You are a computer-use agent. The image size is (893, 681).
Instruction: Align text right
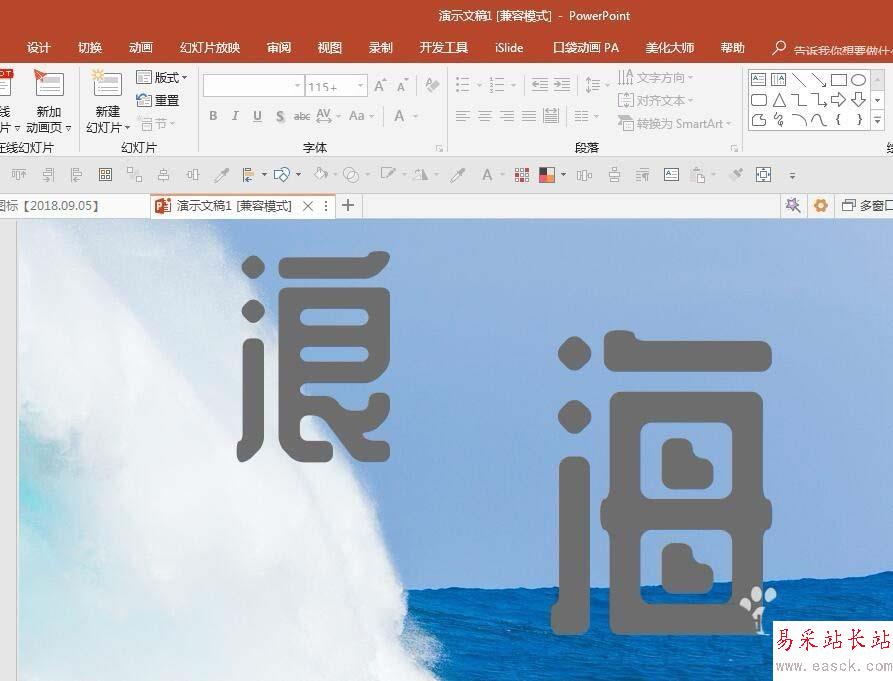(507, 116)
